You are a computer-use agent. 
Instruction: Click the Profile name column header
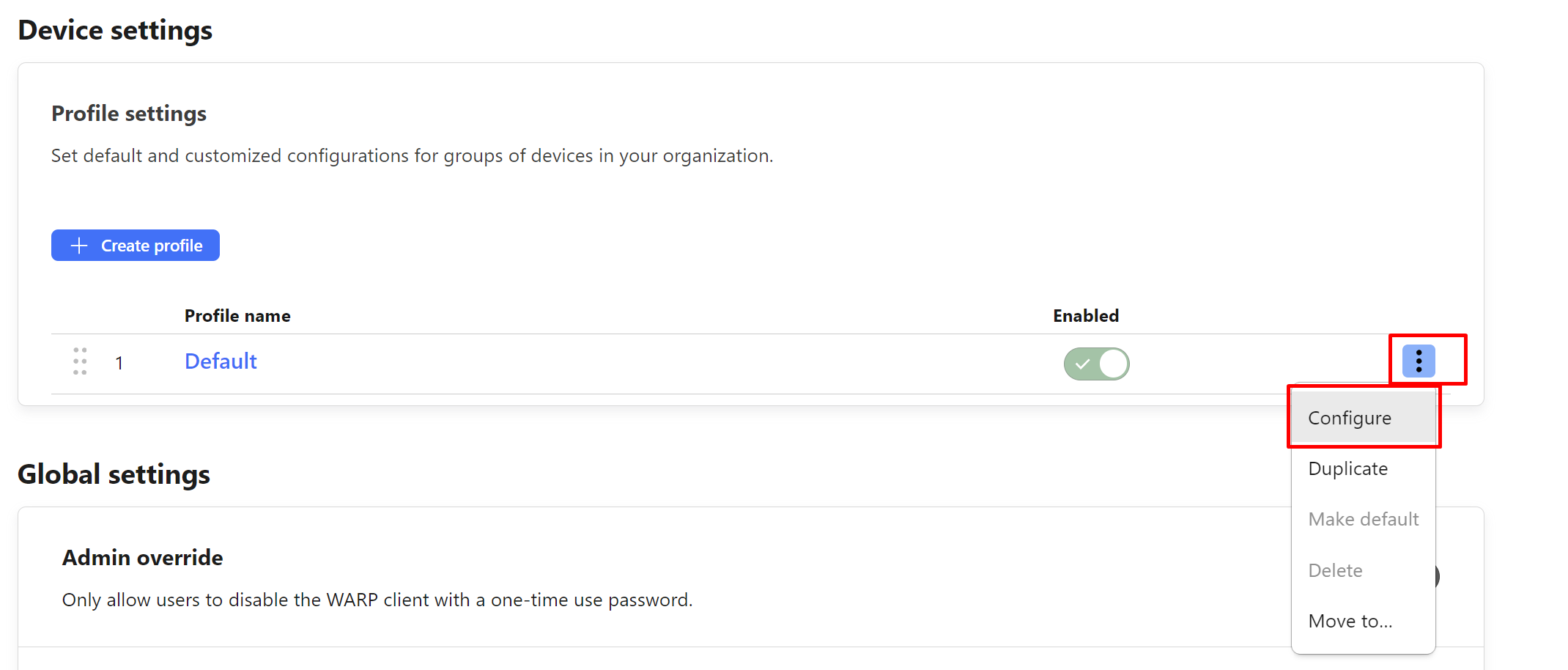pyautogui.click(x=237, y=316)
